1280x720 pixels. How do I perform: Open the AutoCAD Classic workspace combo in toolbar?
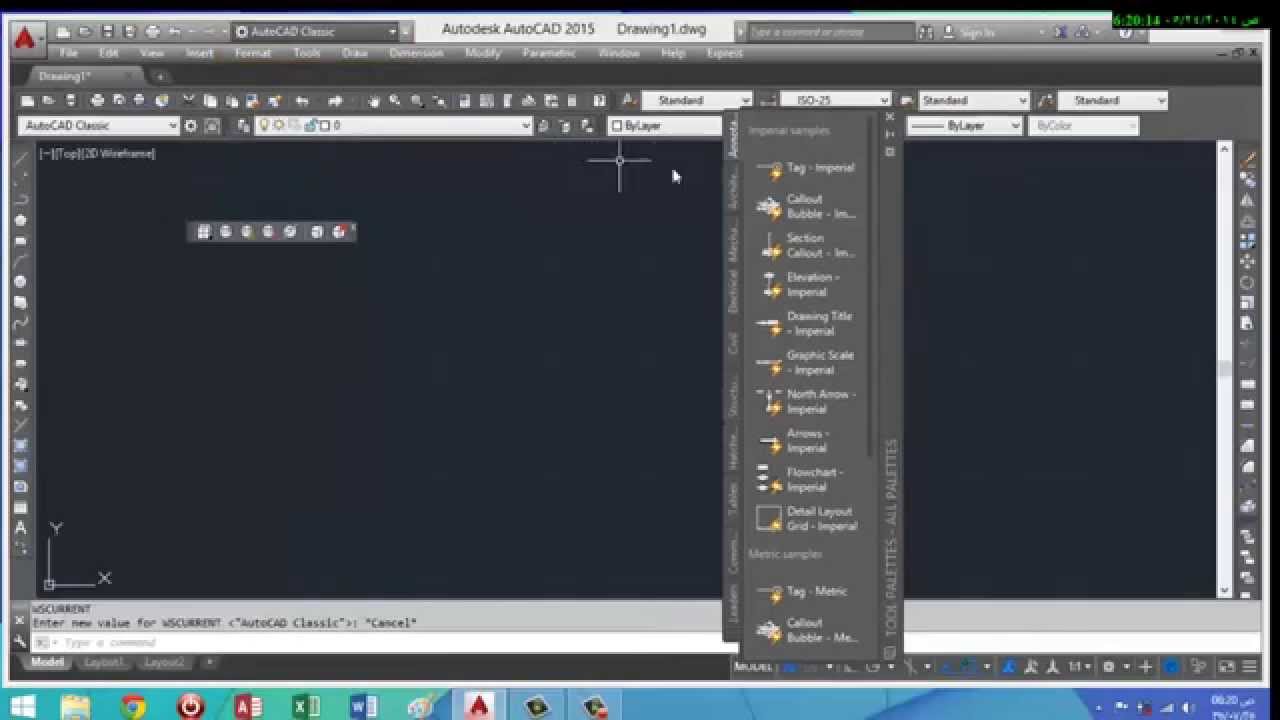(98, 126)
